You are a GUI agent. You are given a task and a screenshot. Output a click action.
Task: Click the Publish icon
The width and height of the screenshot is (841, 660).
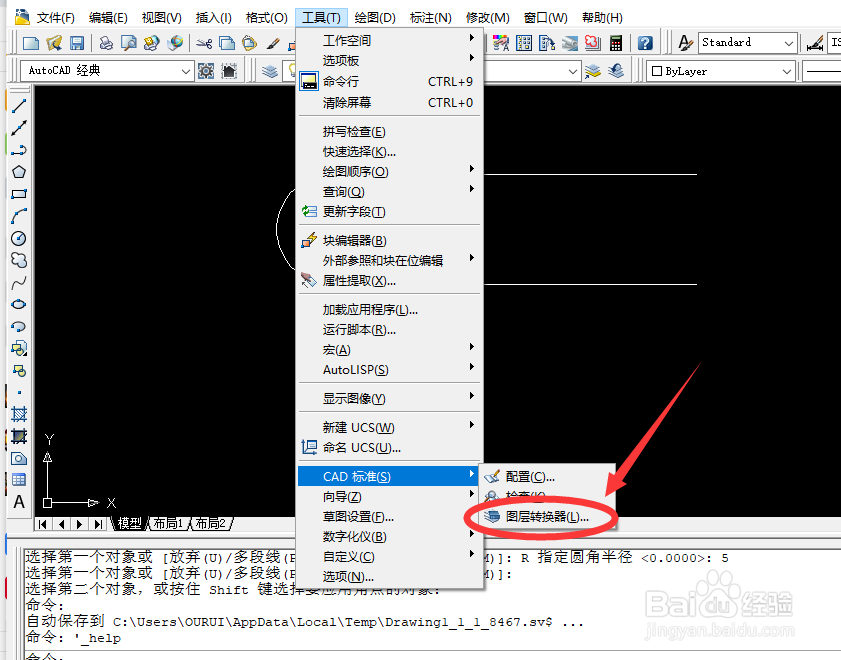click(x=152, y=43)
